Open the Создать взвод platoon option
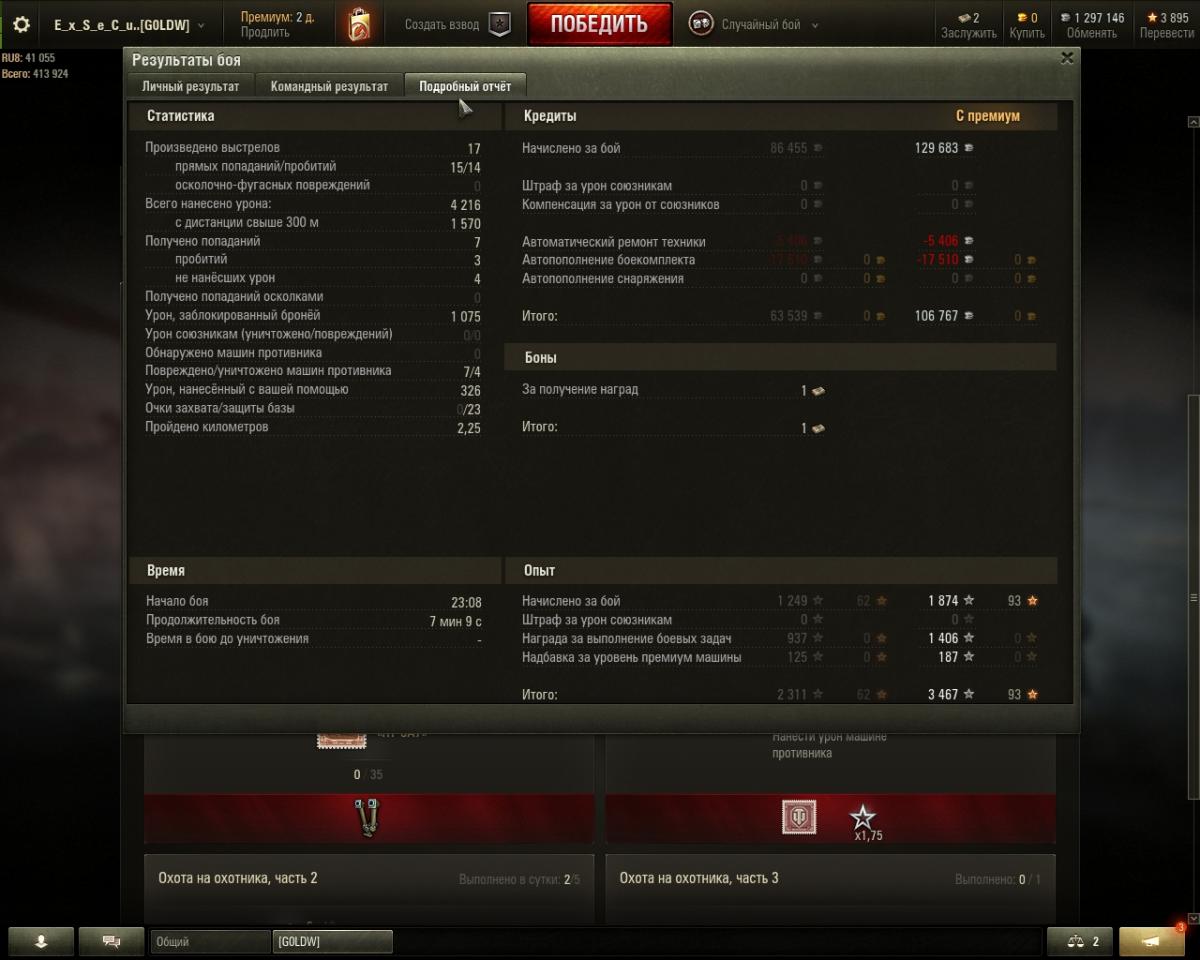The image size is (1200, 960). [x=441, y=25]
